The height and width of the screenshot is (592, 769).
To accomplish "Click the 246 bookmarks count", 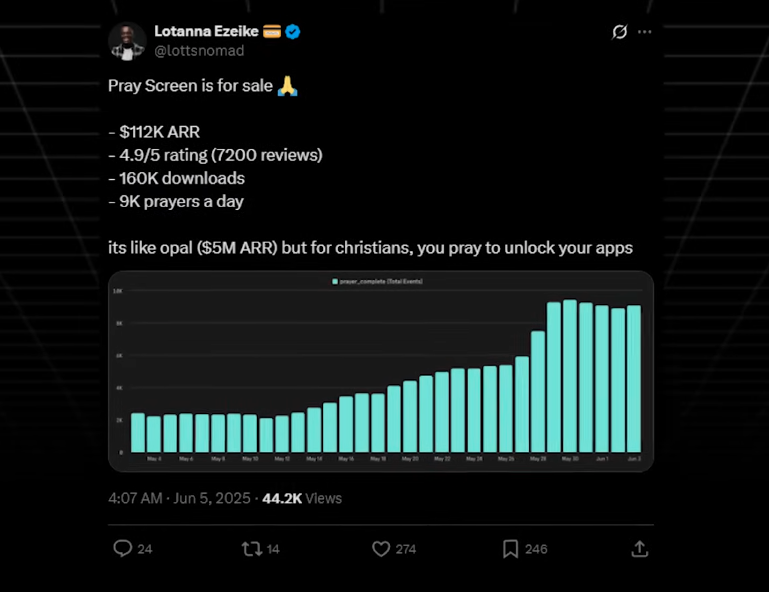I will tap(536, 549).
